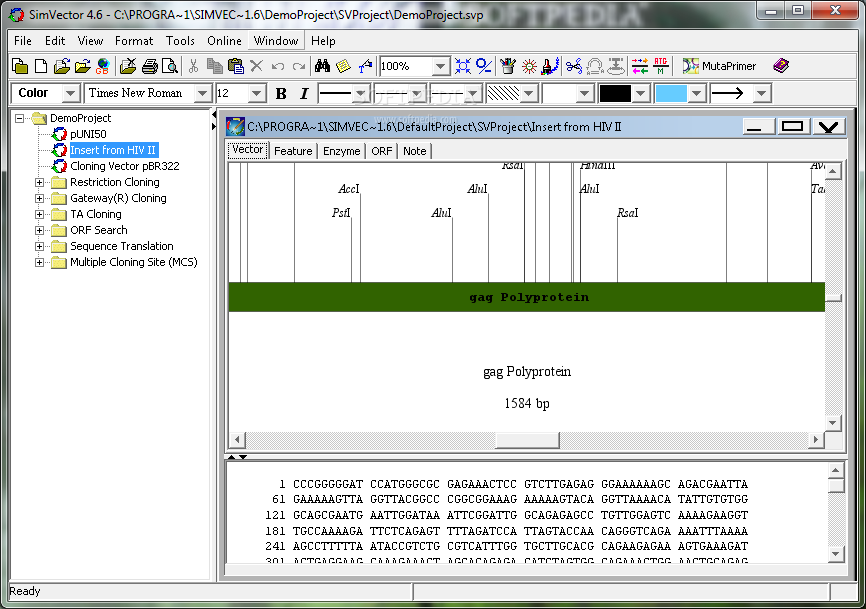Toggle Italic formatting

click(304, 93)
